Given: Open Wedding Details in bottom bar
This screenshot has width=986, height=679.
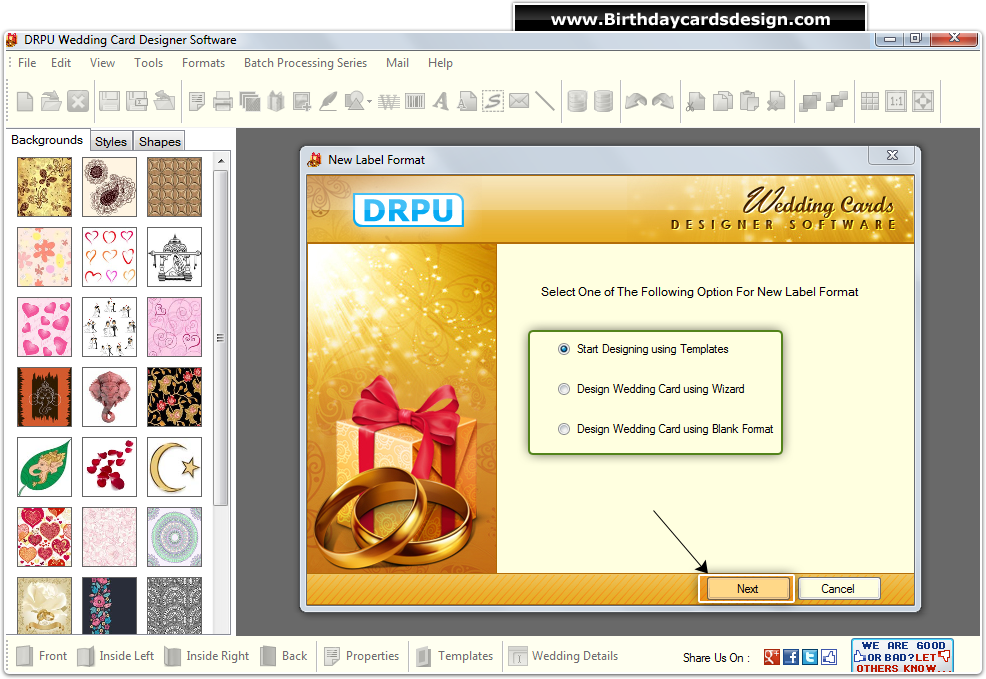Looking at the screenshot, I should [563, 656].
